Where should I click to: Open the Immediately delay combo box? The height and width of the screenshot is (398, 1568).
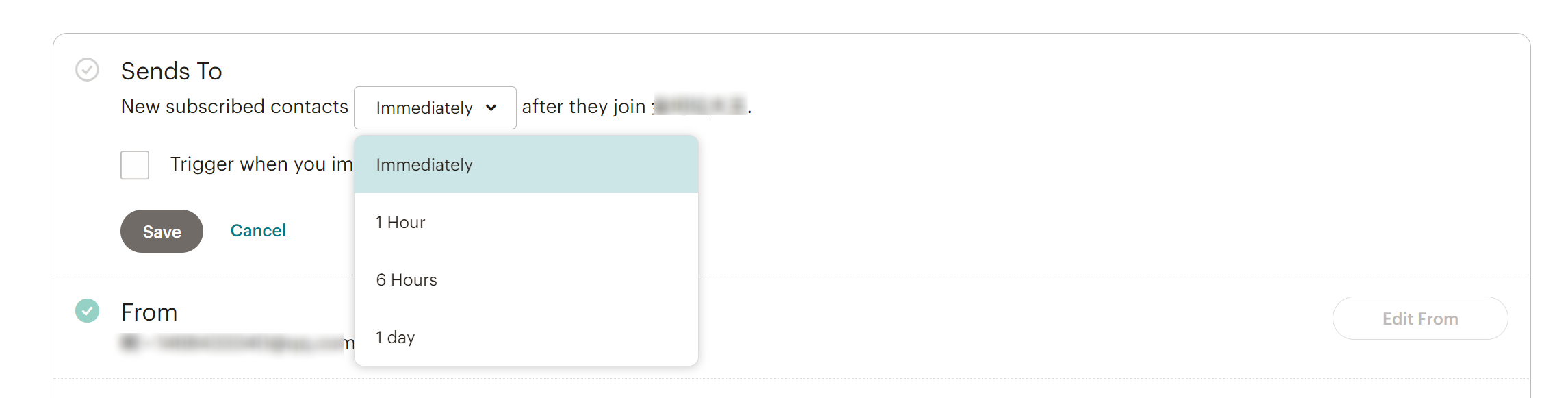point(434,108)
